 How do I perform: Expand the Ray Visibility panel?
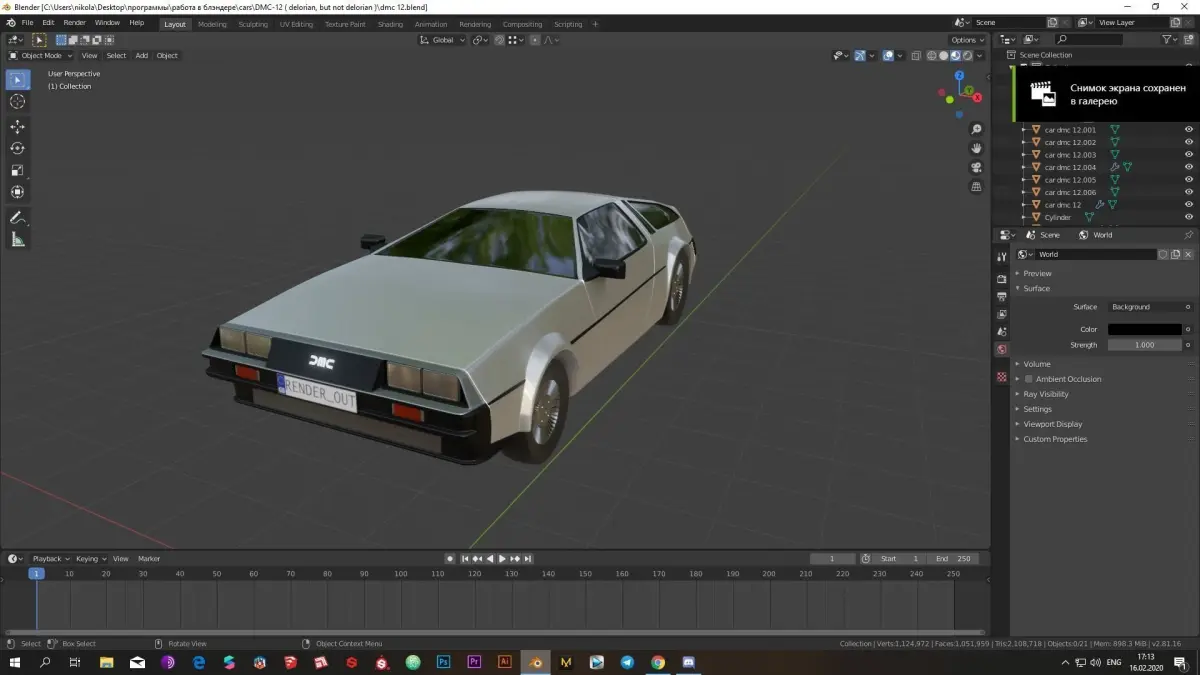[x=1044, y=394]
